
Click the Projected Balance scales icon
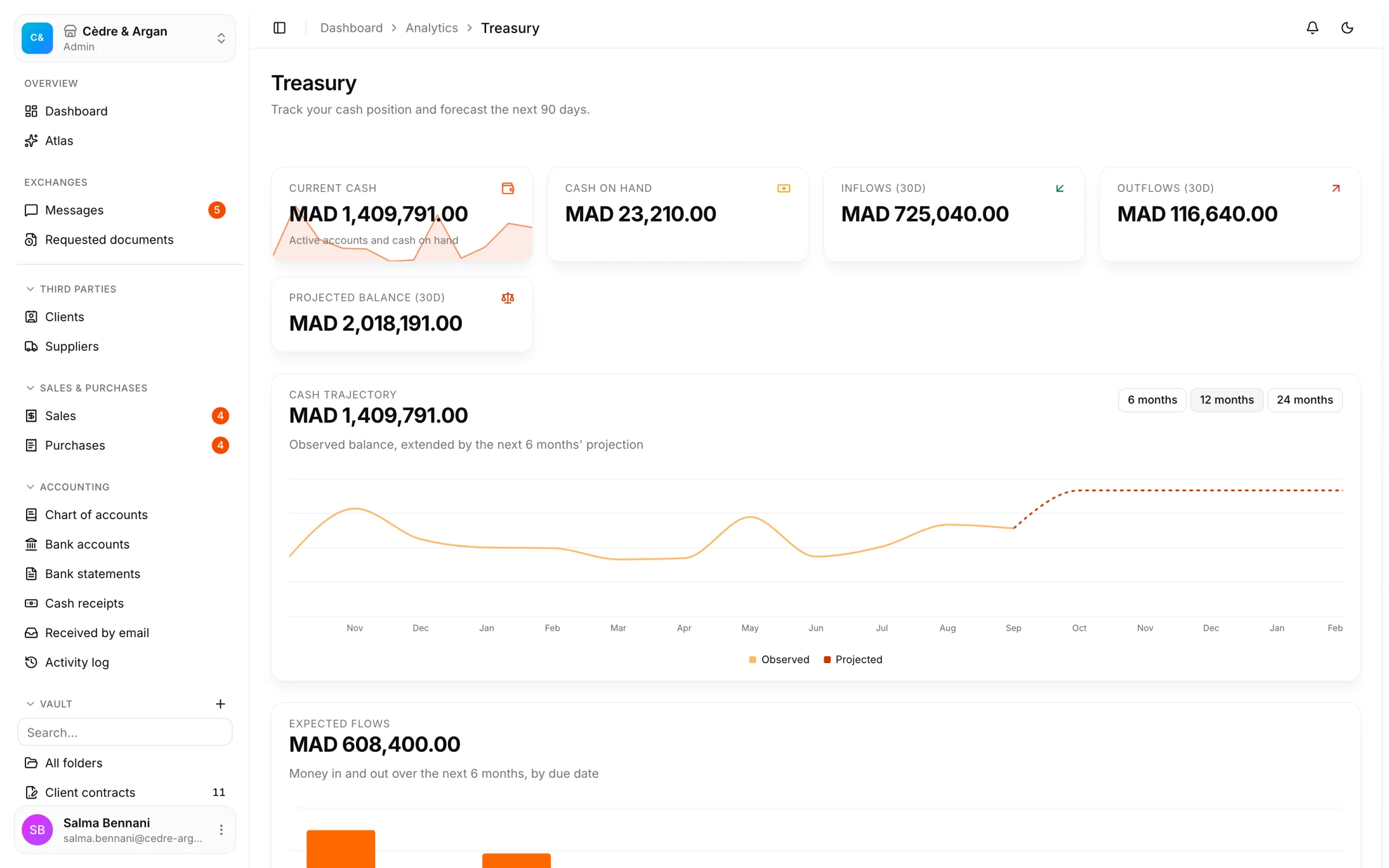[x=508, y=297]
